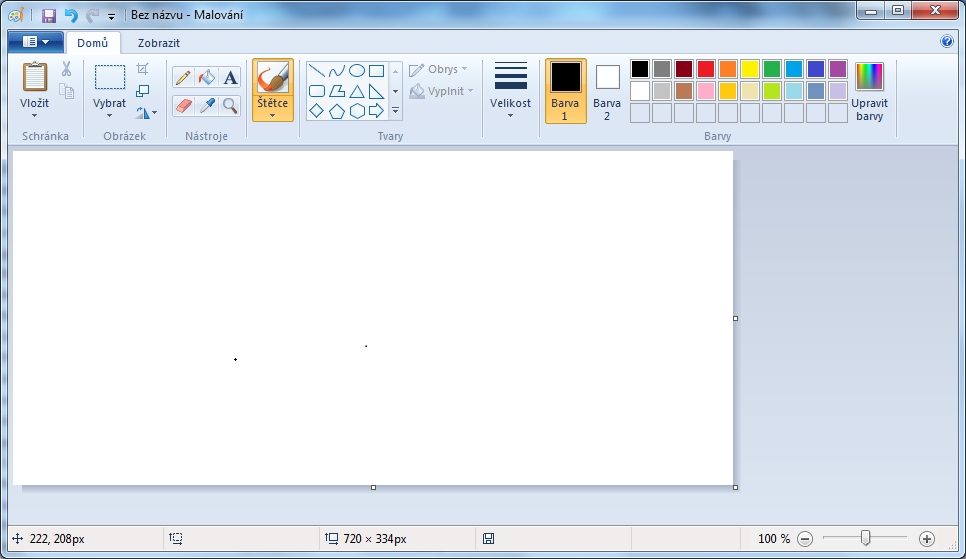Viewport: 966px width, 559px height.
Task: Choose the Pentagon shape
Action: coord(337,111)
